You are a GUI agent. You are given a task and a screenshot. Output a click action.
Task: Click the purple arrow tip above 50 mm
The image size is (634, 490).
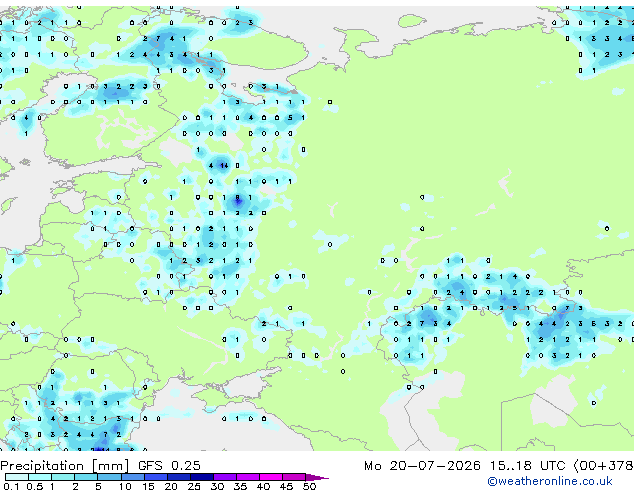point(317,477)
